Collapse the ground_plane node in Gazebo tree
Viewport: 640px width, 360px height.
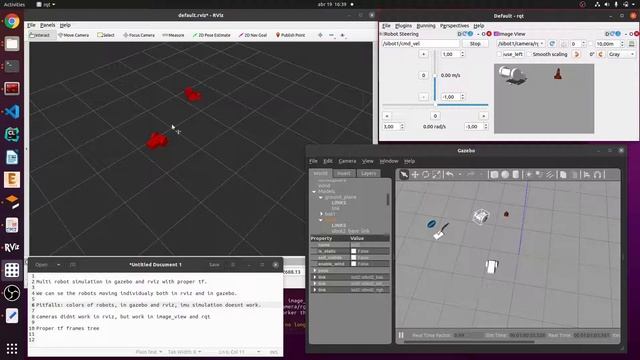point(321,197)
